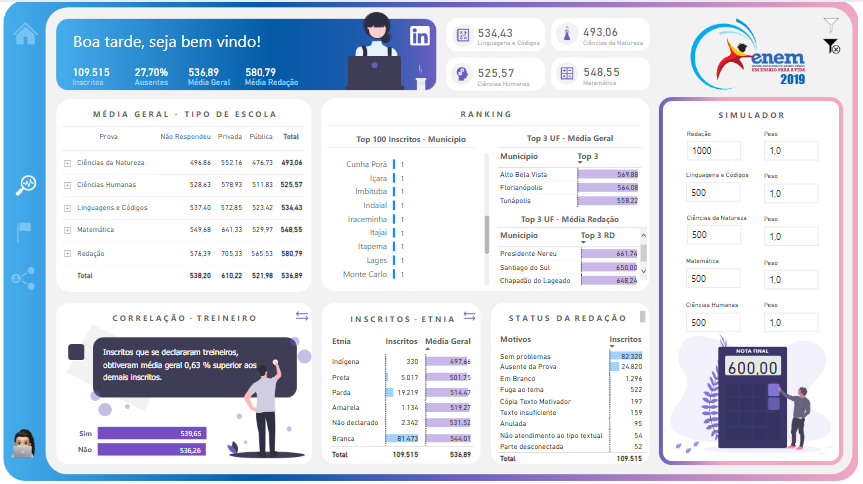Click the Ranking municipality list scrollbar
Image resolution: width=863 pixels, height=484 pixels.
click(x=488, y=235)
